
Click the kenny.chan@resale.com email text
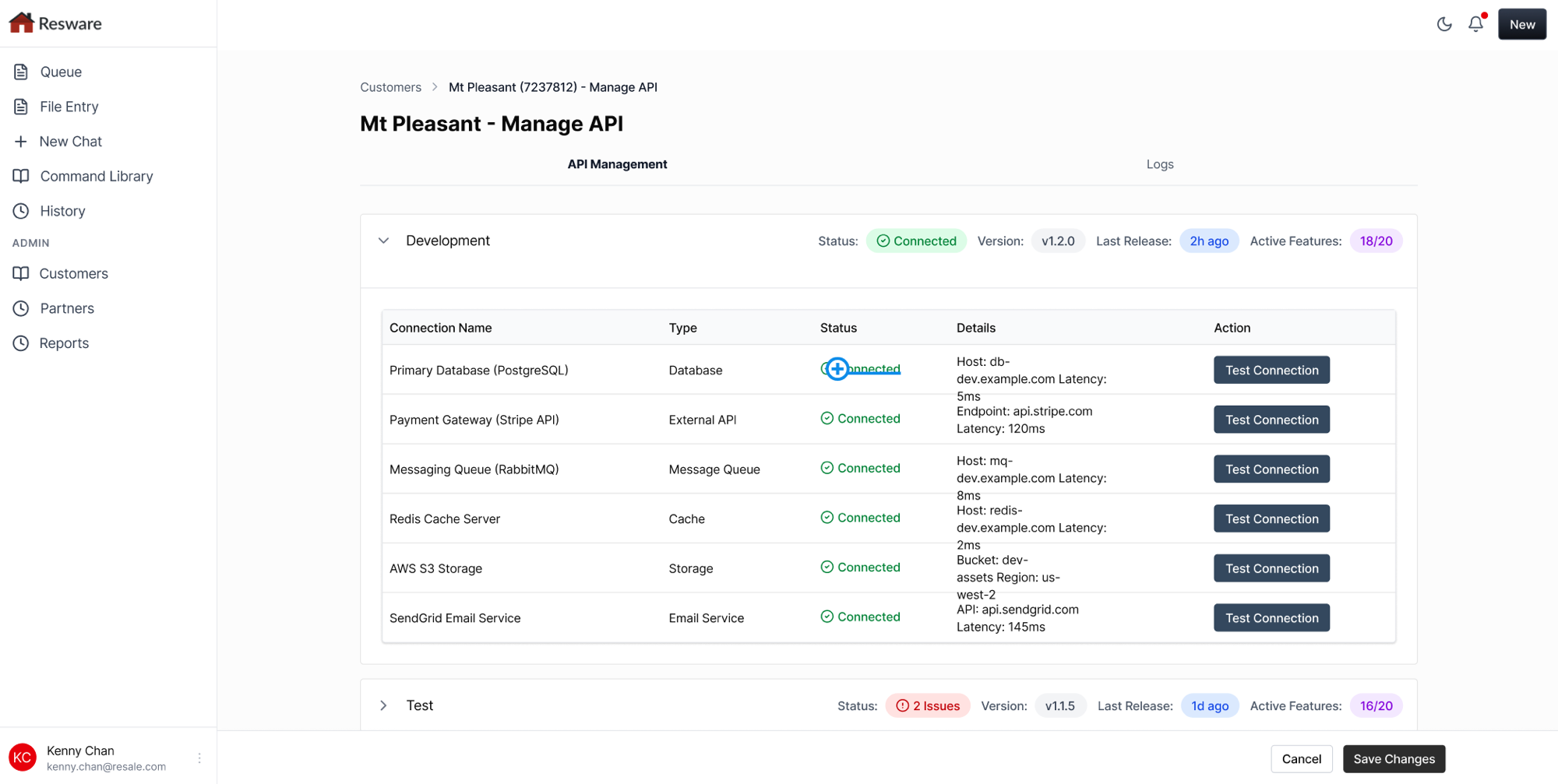[106, 767]
